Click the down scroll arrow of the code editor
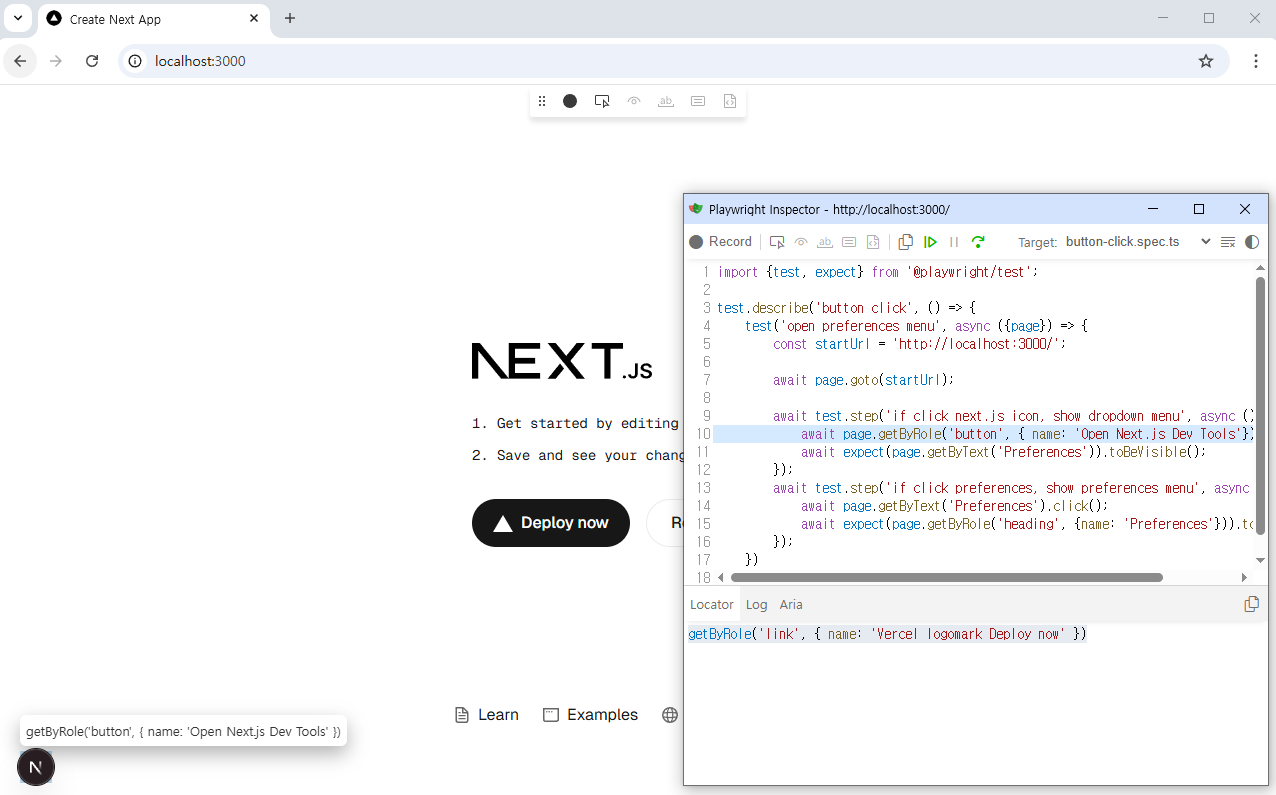1276x795 pixels. tap(1260, 560)
